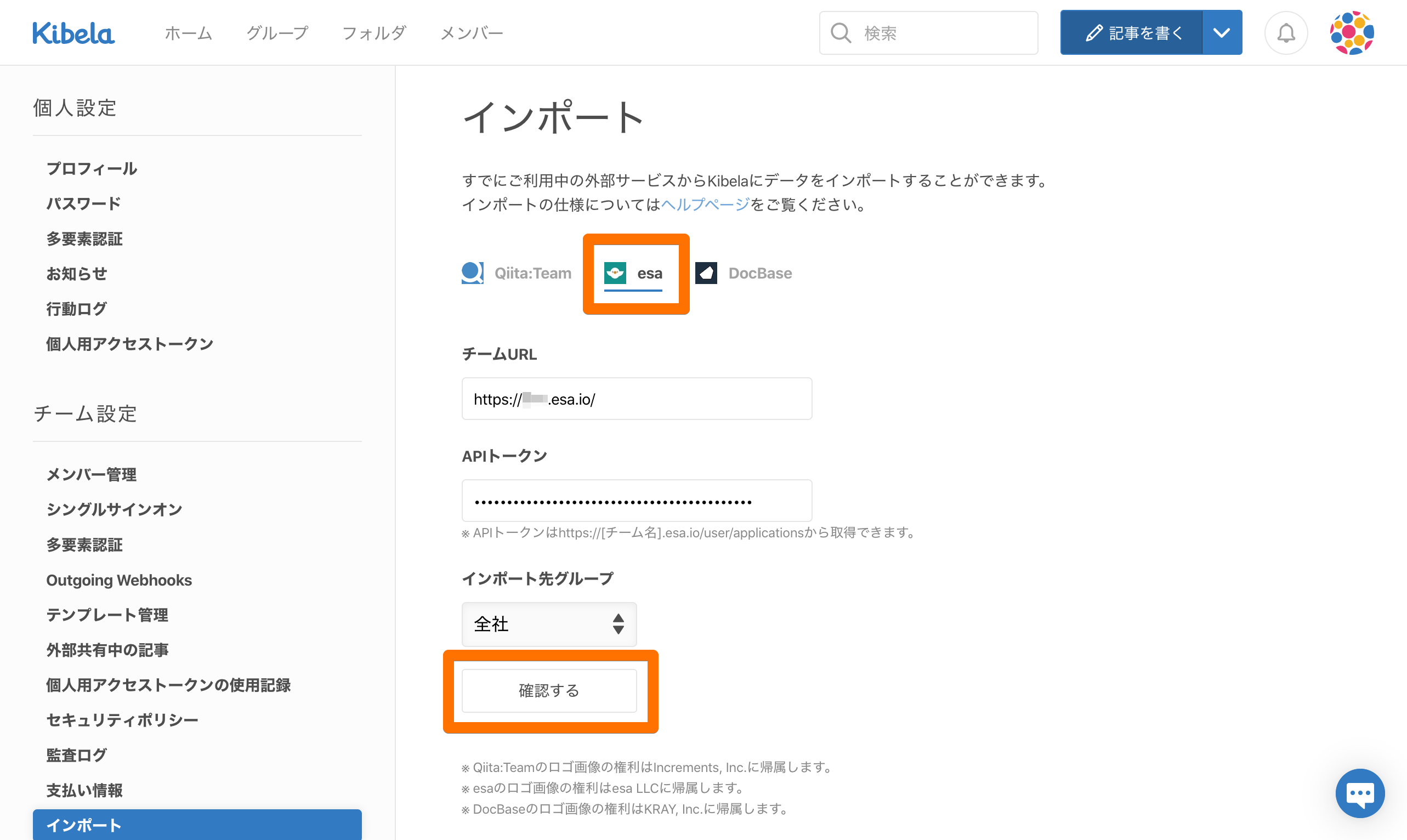
Task: Click the 確認する button
Action: [550, 690]
